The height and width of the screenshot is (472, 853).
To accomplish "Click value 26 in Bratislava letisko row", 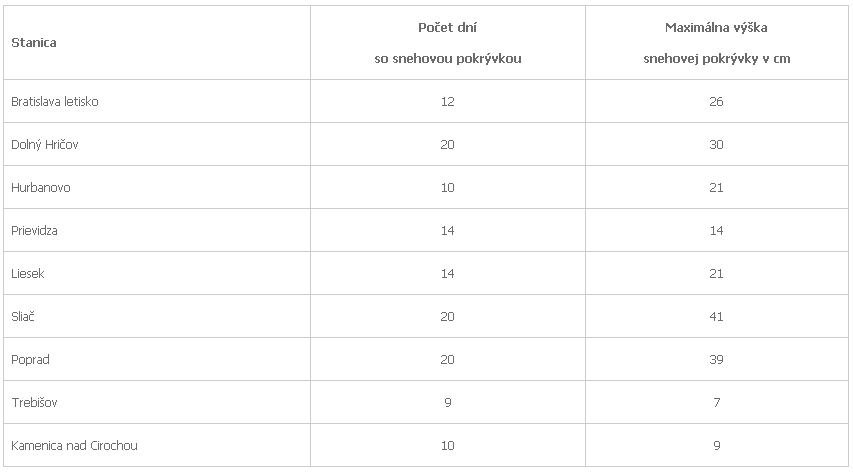I will point(716,102).
